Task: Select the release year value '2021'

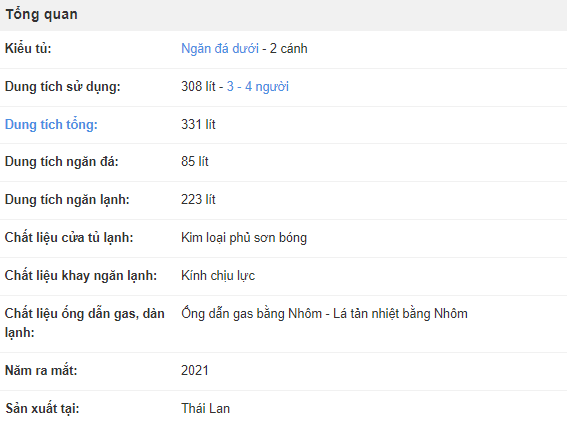Action: [195, 370]
